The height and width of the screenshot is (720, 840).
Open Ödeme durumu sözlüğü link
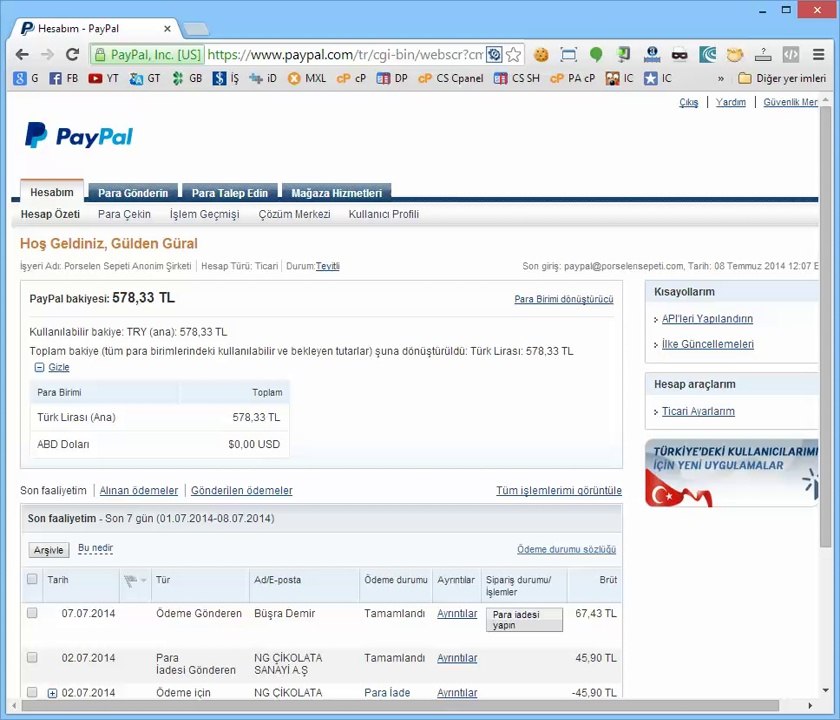click(566, 550)
